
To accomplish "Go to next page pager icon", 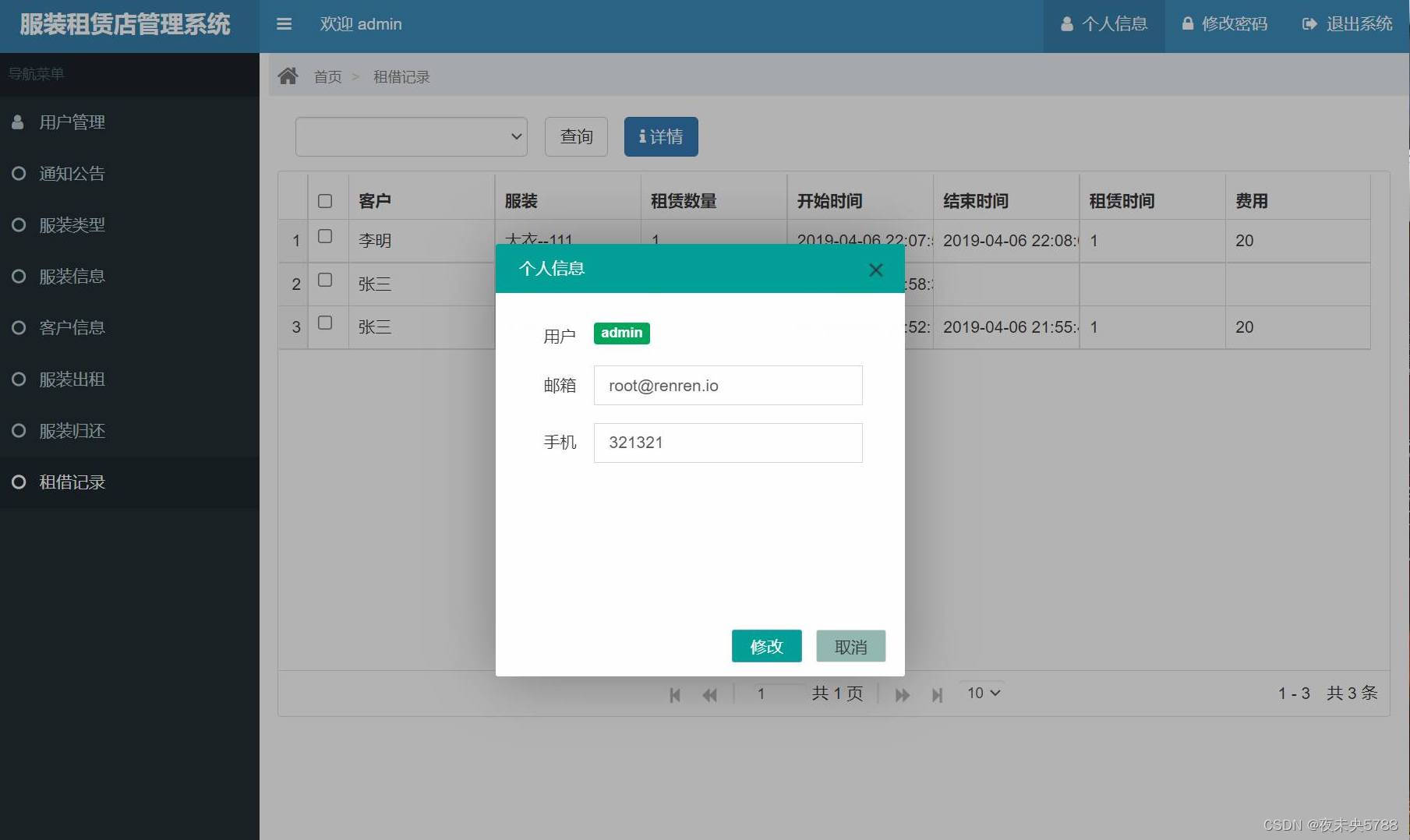I will coord(903,694).
